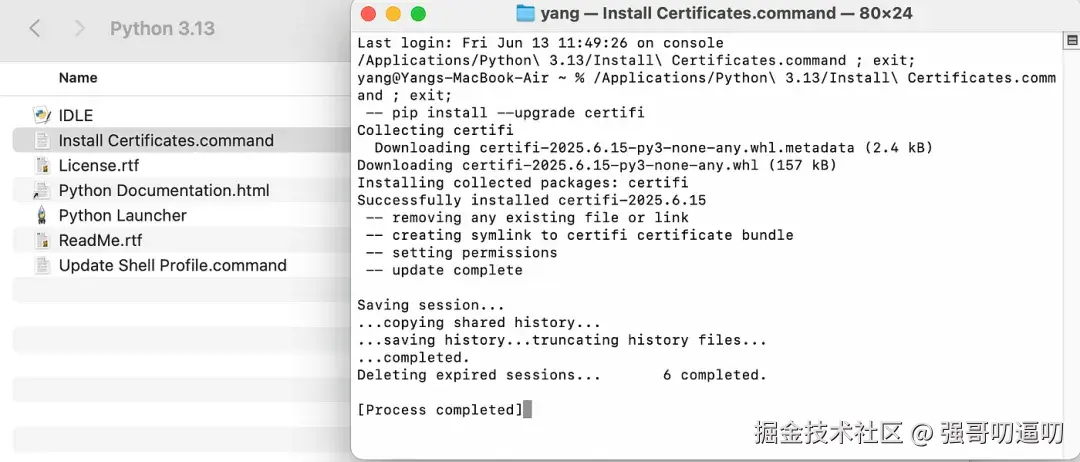The image size is (1080, 462).
Task: Click the License.rtf file icon
Action: pyautogui.click(x=42, y=165)
